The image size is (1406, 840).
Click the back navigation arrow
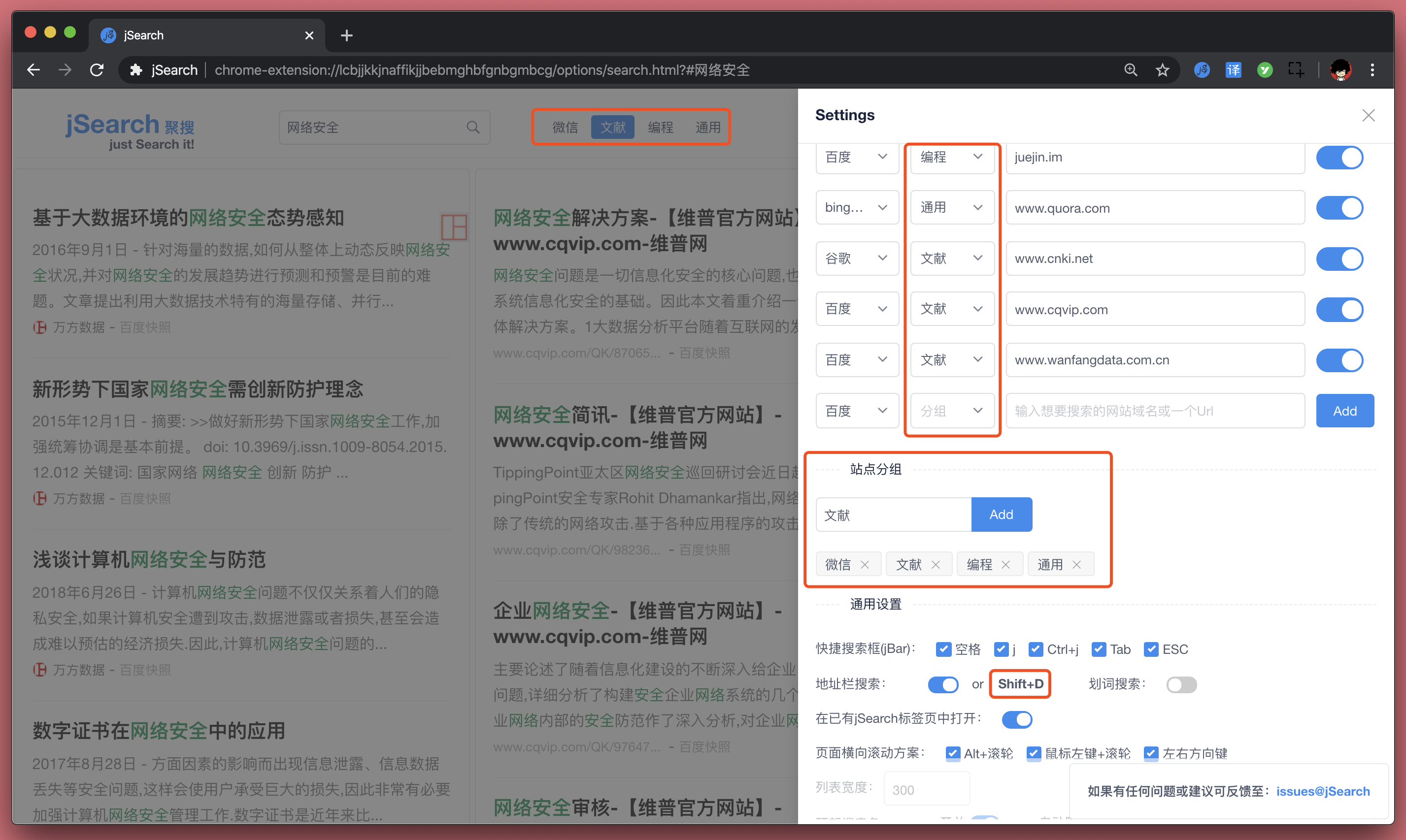click(x=33, y=69)
